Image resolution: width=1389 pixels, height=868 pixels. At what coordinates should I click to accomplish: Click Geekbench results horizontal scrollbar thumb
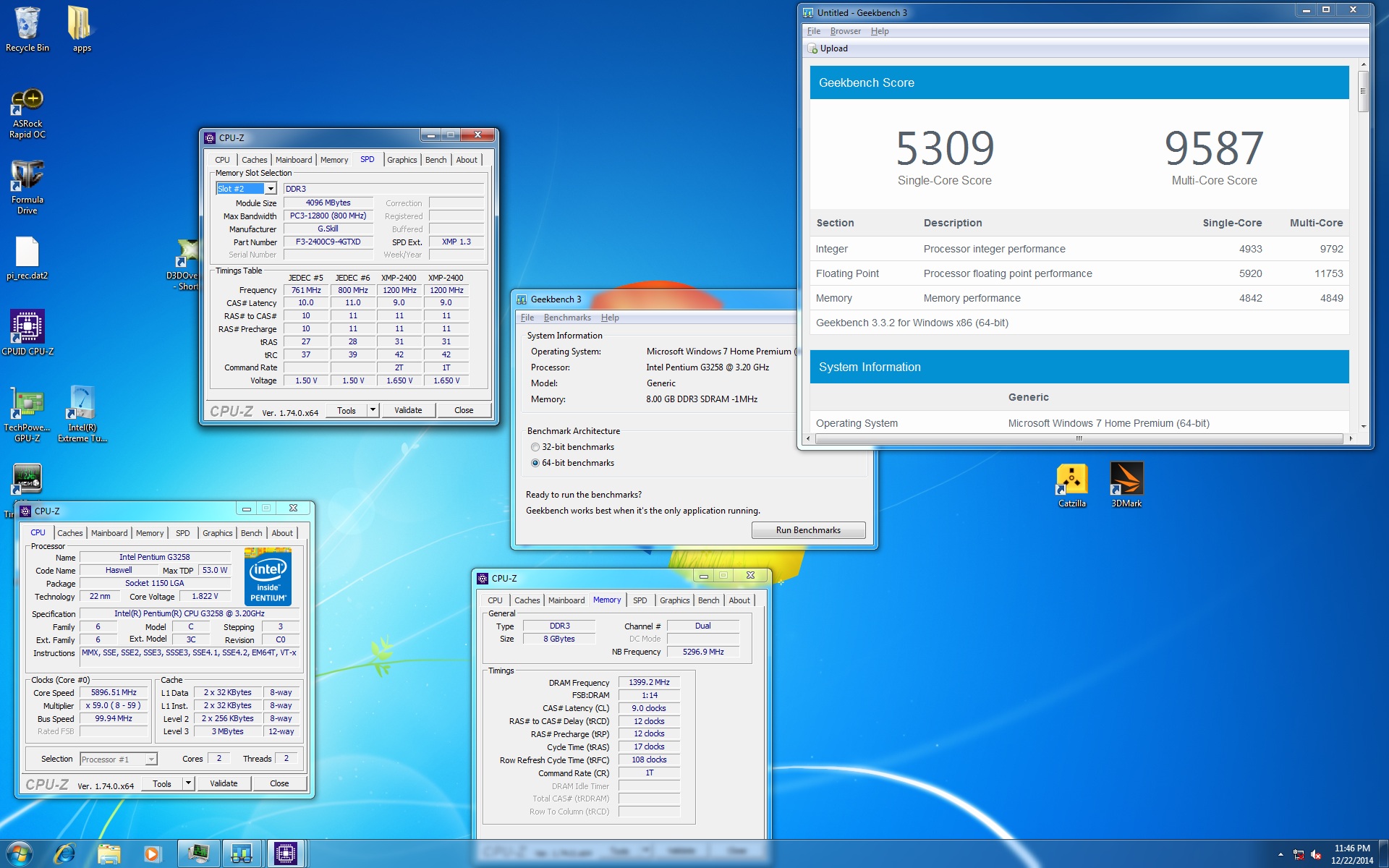[x=1079, y=438]
